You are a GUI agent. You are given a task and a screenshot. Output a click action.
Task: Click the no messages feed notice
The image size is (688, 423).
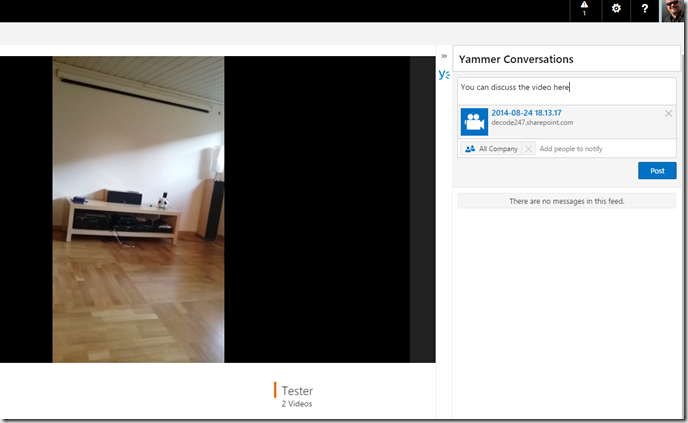point(566,201)
